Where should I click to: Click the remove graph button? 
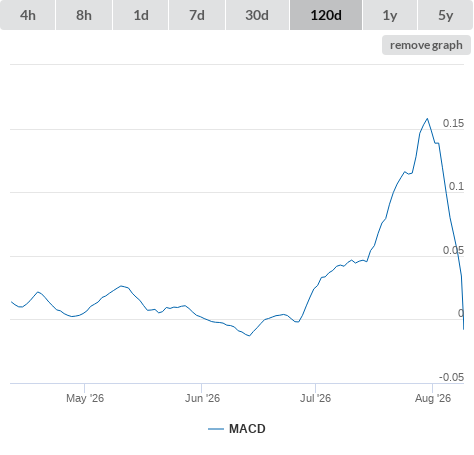pyautogui.click(x=426, y=45)
